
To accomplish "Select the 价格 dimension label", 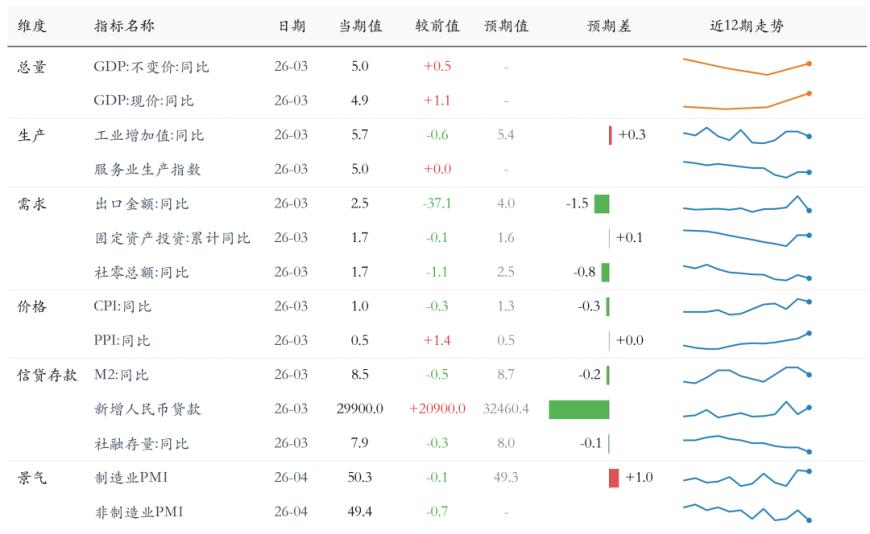I will click(32, 306).
